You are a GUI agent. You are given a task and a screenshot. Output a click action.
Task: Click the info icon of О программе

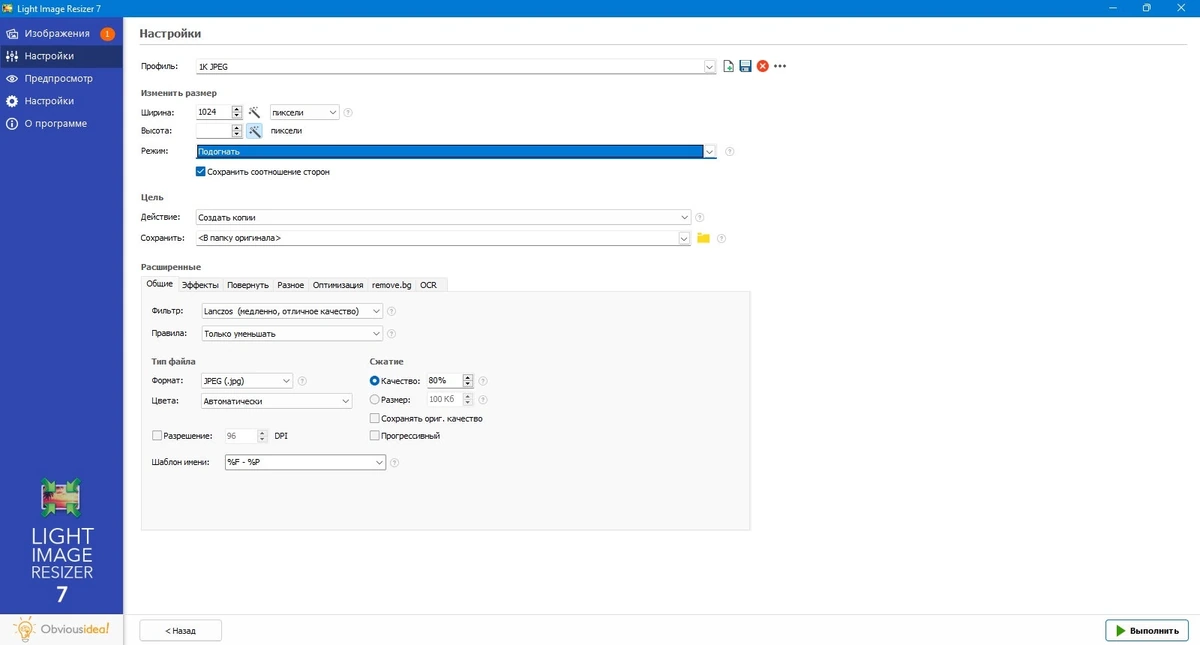point(12,124)
